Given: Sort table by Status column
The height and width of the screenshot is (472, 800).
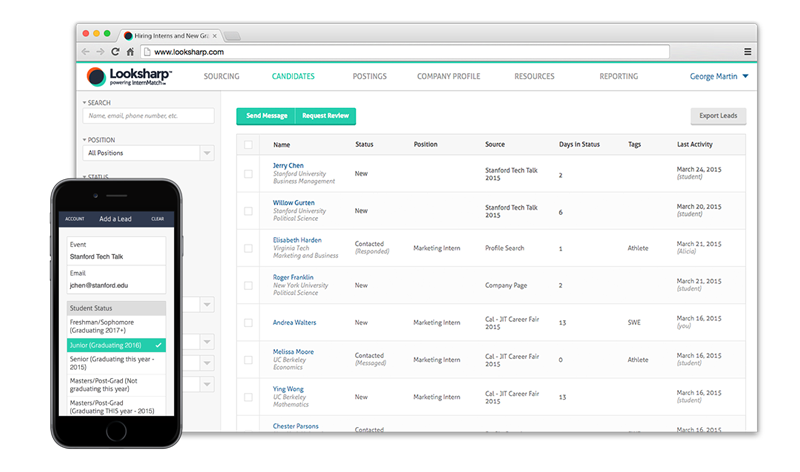Looking at the screenshot, I should 364,144.
